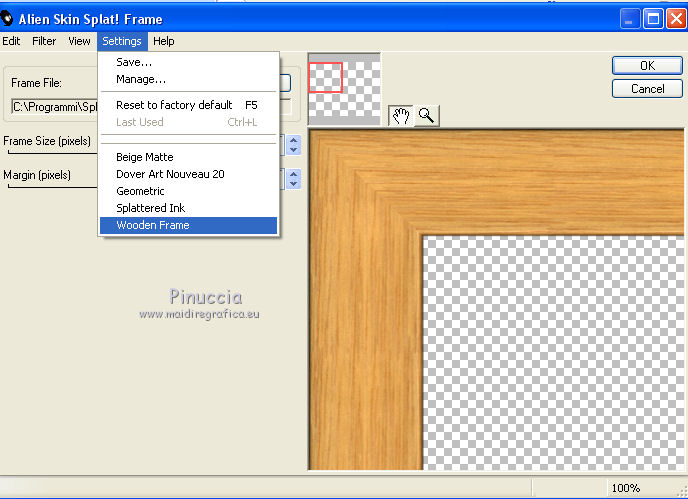Screen dimensions: 688x499
Task: Increase Frame Size with up arrow
Action: coord(294,140)
